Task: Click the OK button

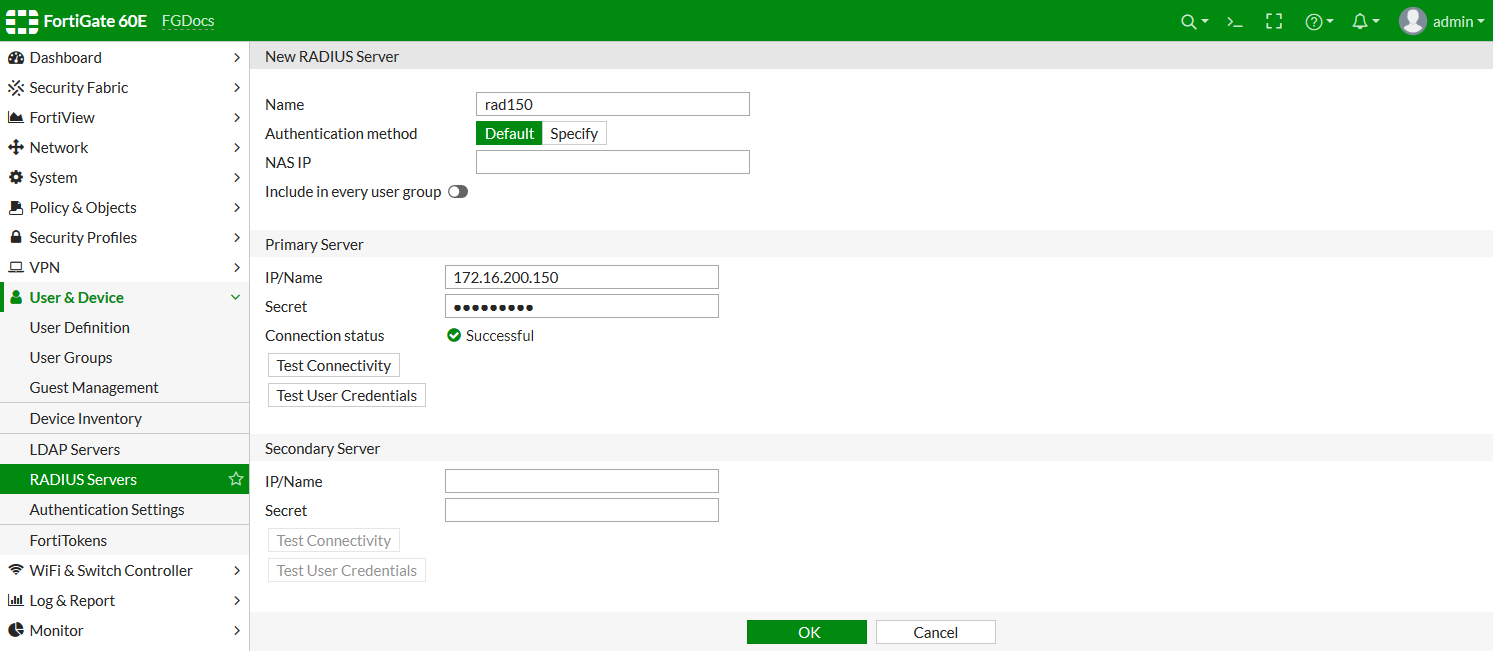Action: point(807,632)
